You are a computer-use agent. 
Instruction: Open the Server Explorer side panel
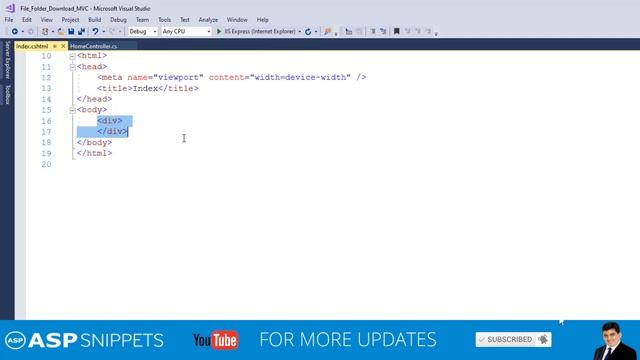tap(7, 60)
